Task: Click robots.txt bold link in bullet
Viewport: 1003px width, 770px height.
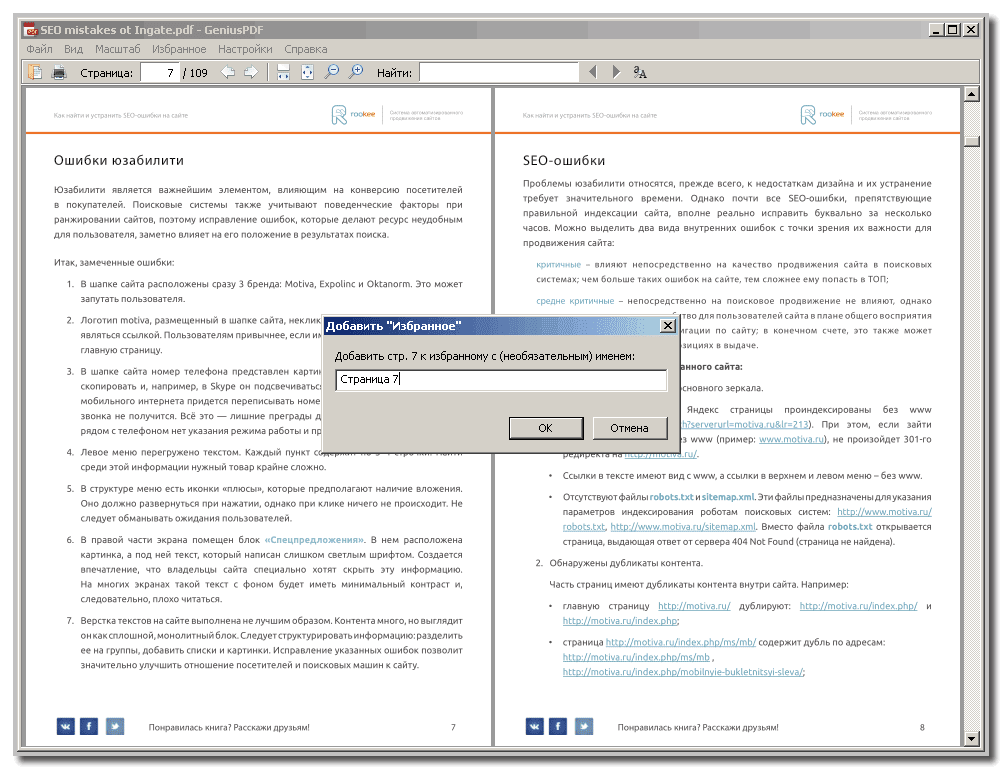Action: coord(672,497)
